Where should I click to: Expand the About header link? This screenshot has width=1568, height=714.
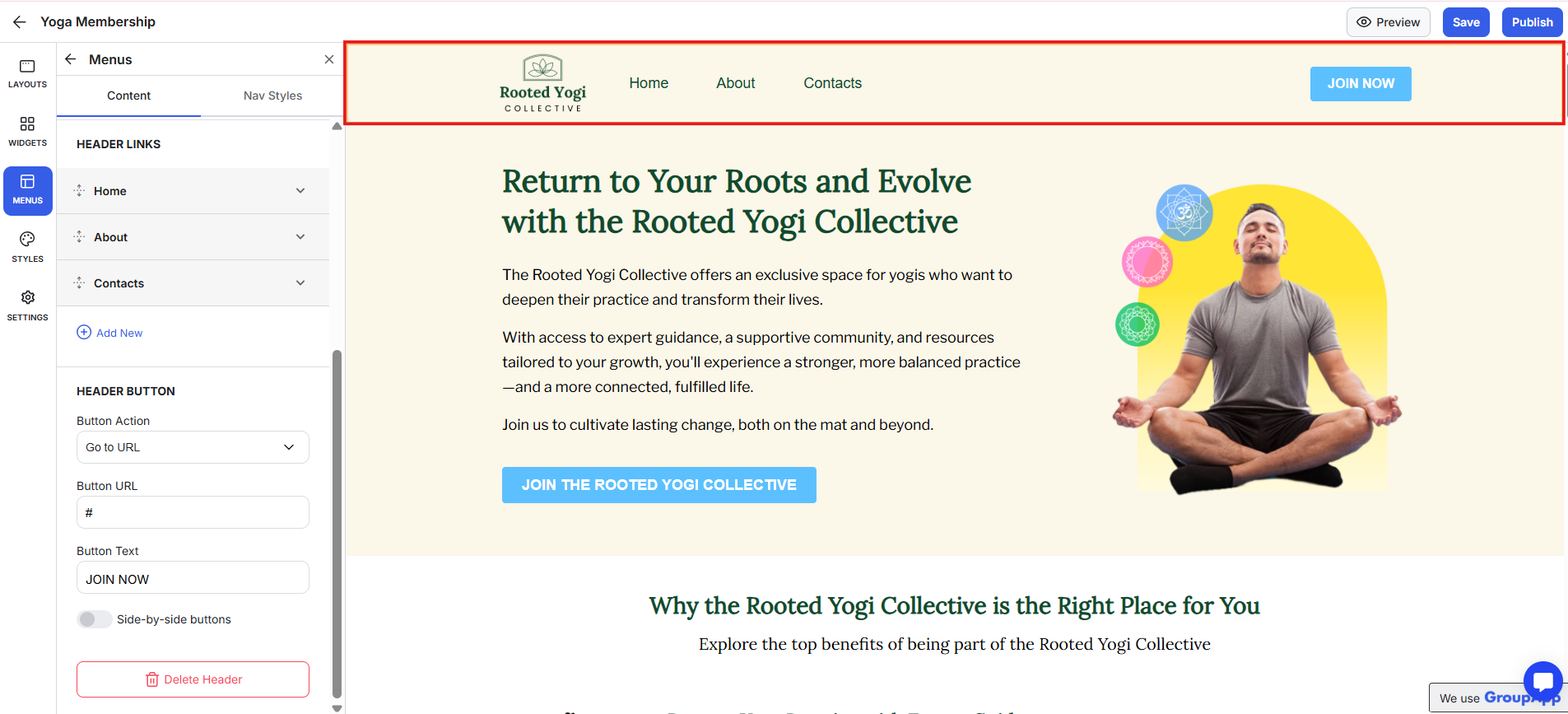[x=300, y=237]
